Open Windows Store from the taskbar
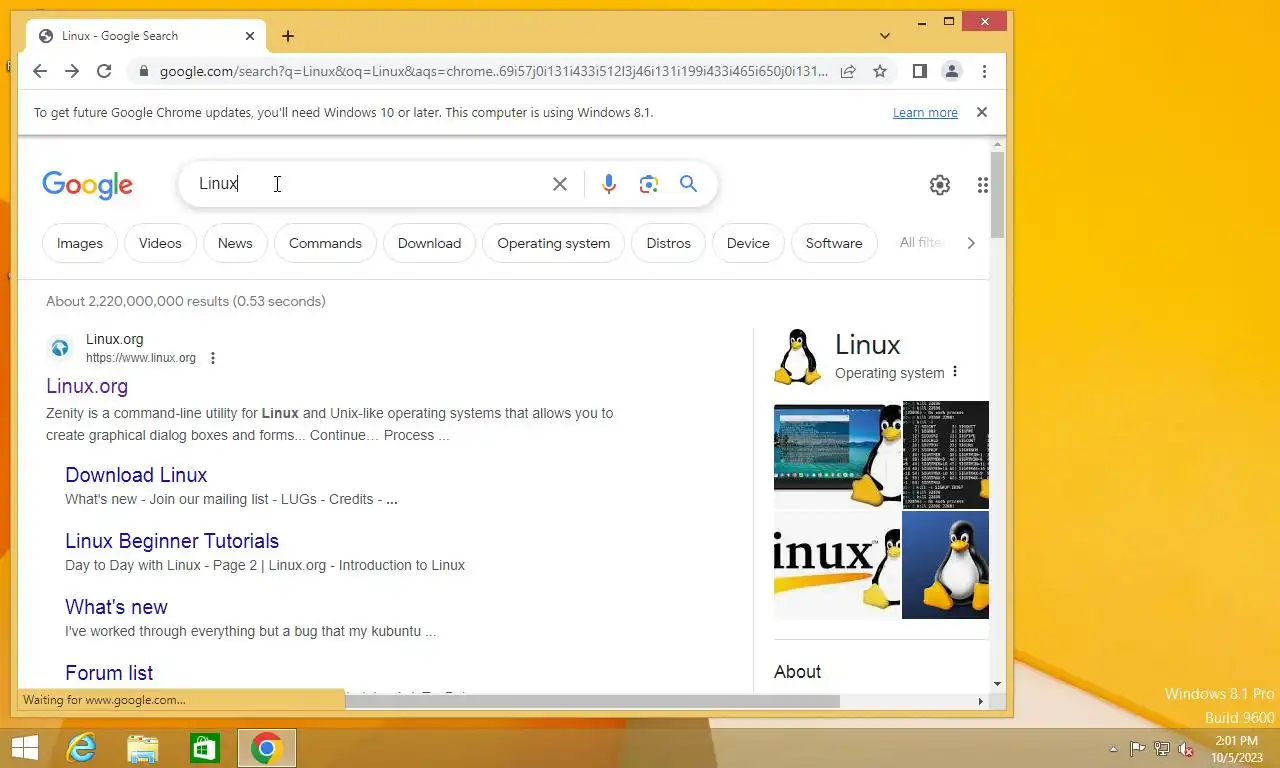 [x=205, y=748]
